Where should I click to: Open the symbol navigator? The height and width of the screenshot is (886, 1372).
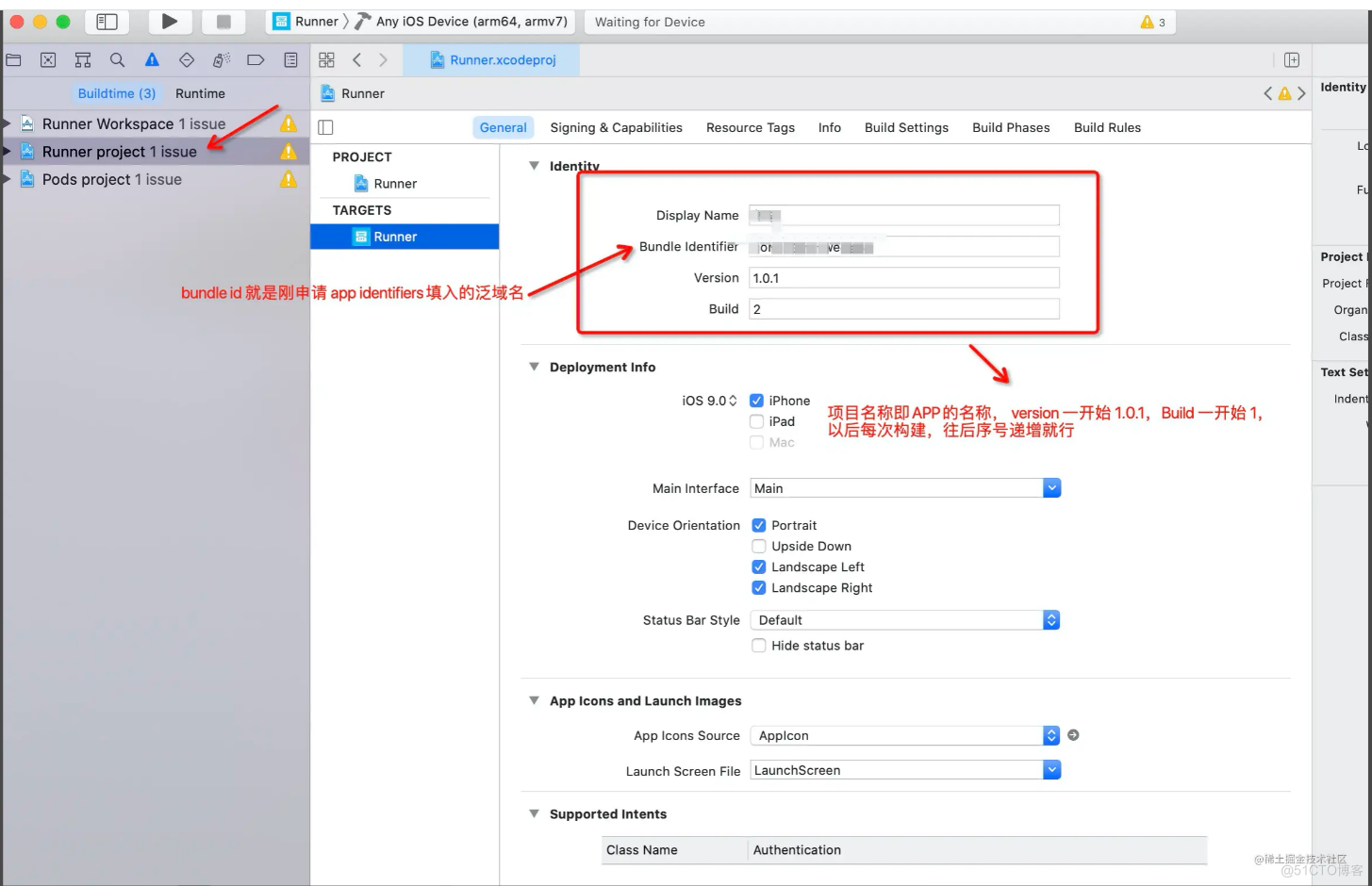coord(83,60)
